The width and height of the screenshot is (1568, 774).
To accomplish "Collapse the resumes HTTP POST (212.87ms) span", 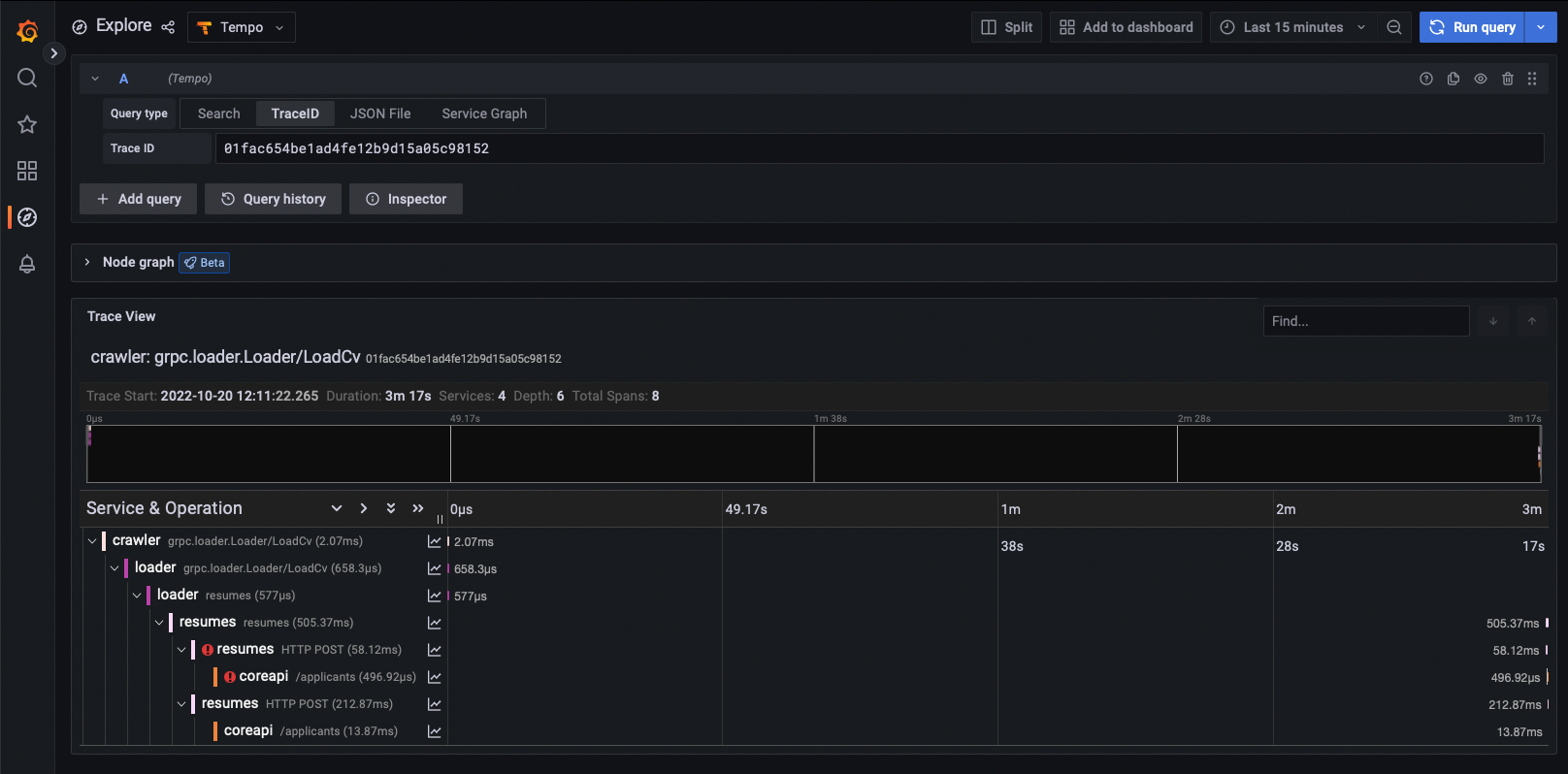I will click(181, 704).
